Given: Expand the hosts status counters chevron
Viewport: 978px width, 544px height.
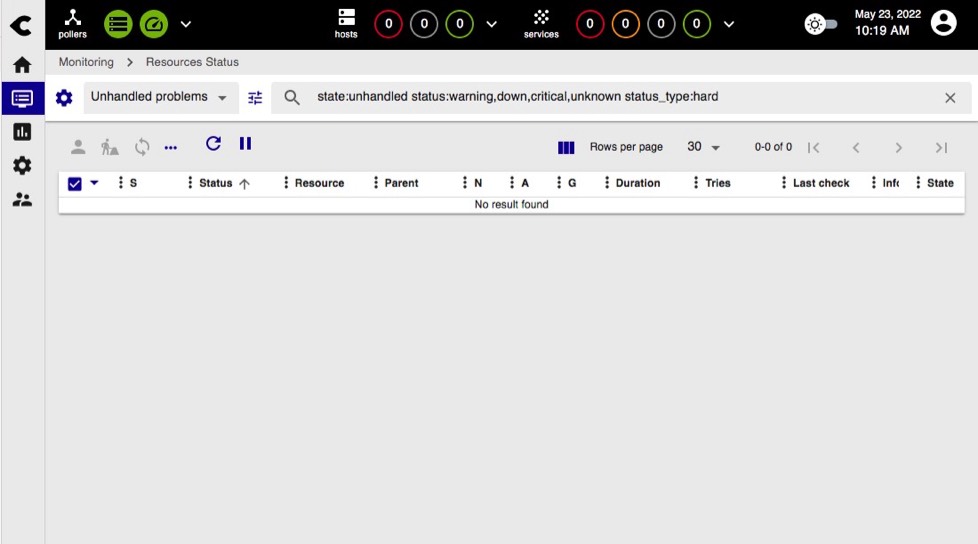Looking at the screenshot, I should [x=490, y=24].
